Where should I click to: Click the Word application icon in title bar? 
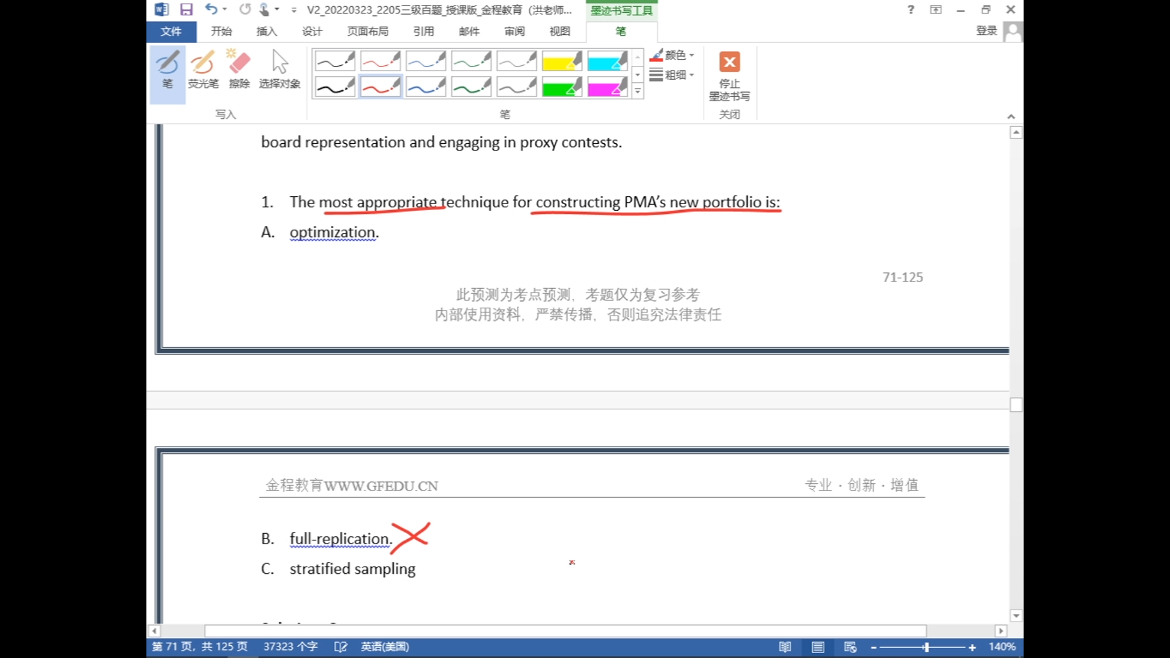click(x=161, y=10)
